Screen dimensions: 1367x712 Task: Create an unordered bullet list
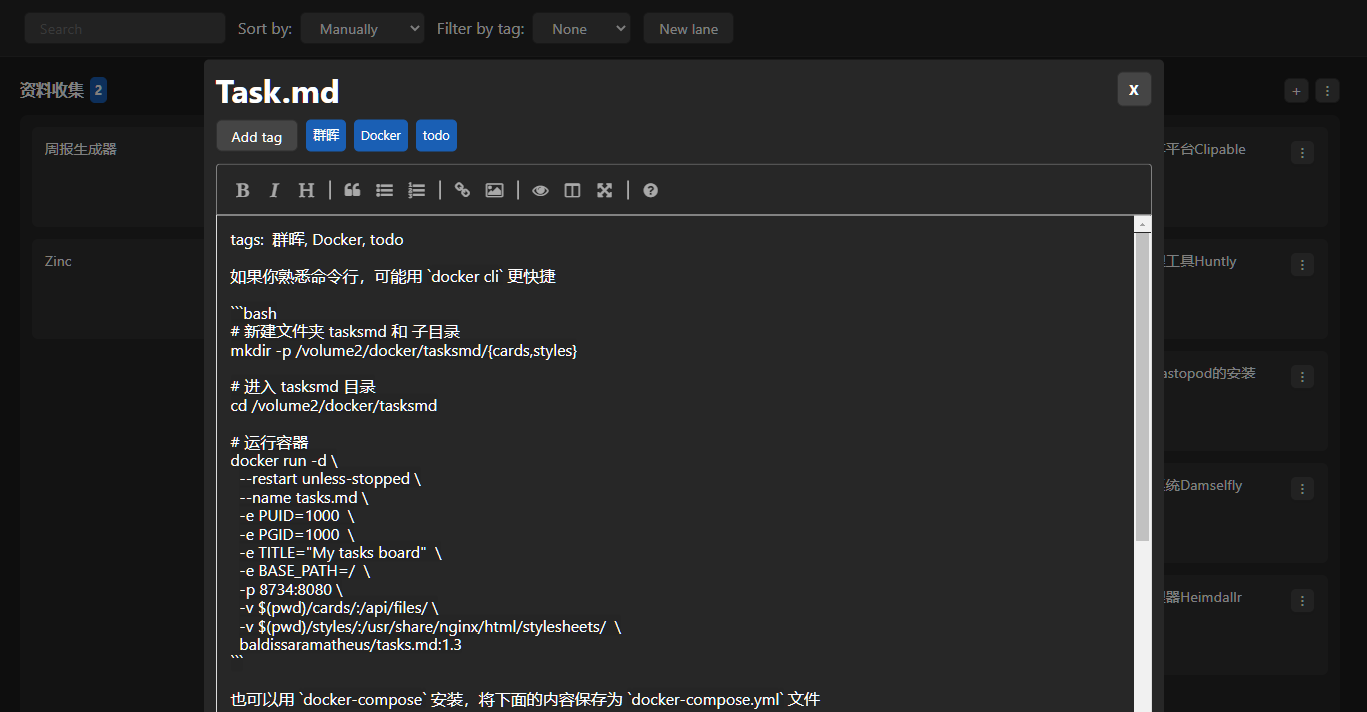(384, 190)
